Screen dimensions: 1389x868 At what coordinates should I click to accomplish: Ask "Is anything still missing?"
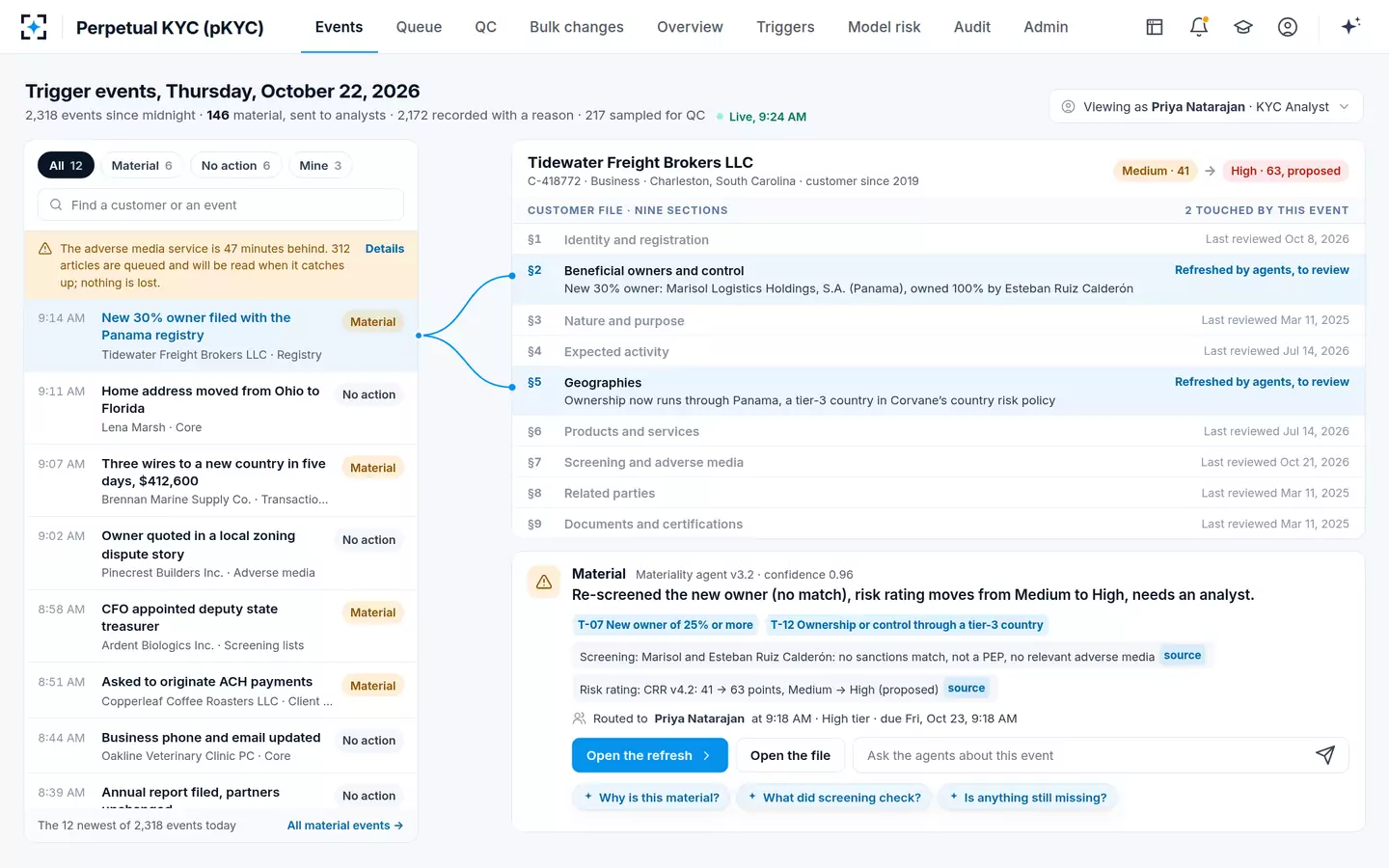(1028, 798)
